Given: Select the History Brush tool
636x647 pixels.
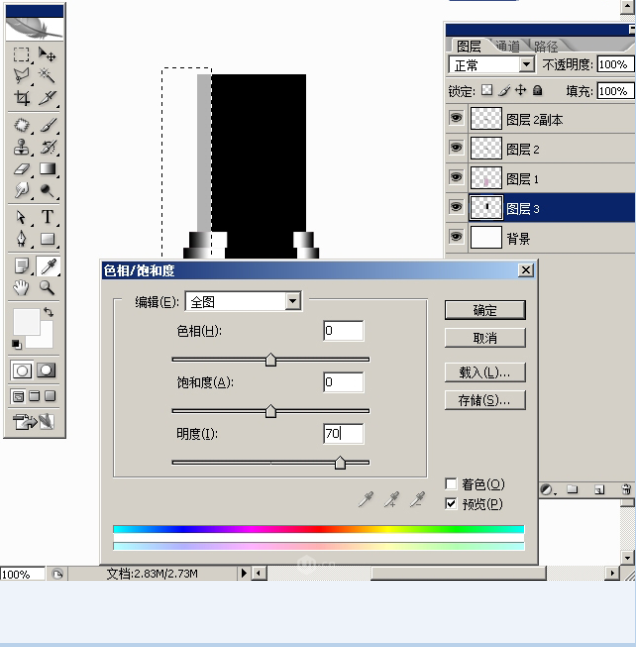Looking at the screenshot, I should tap(47, 147).
